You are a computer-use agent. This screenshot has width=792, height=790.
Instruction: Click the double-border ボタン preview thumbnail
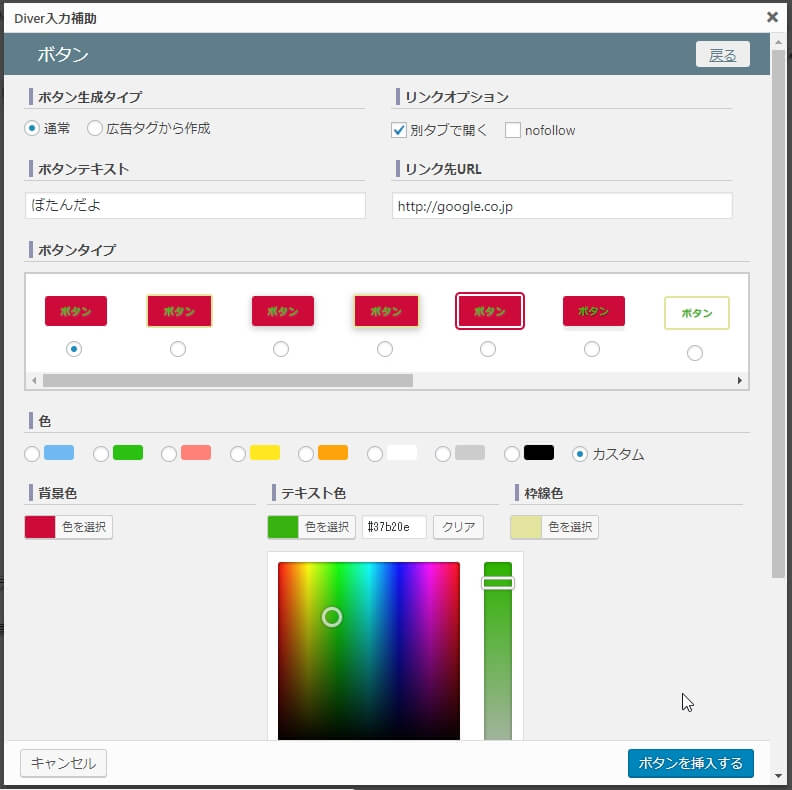489,311
